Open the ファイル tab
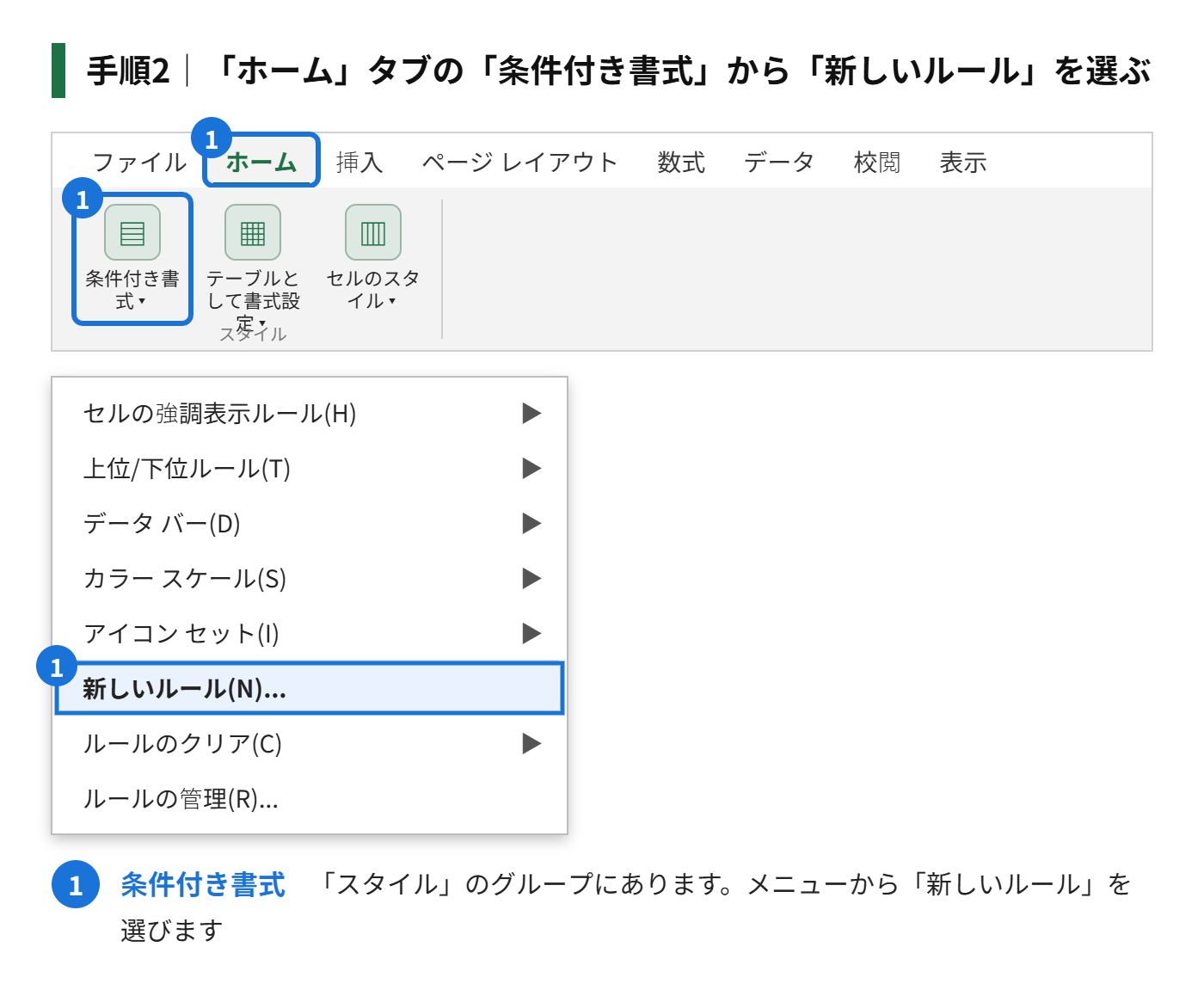This screenshot has width=1204, height=996. (139, 162)
